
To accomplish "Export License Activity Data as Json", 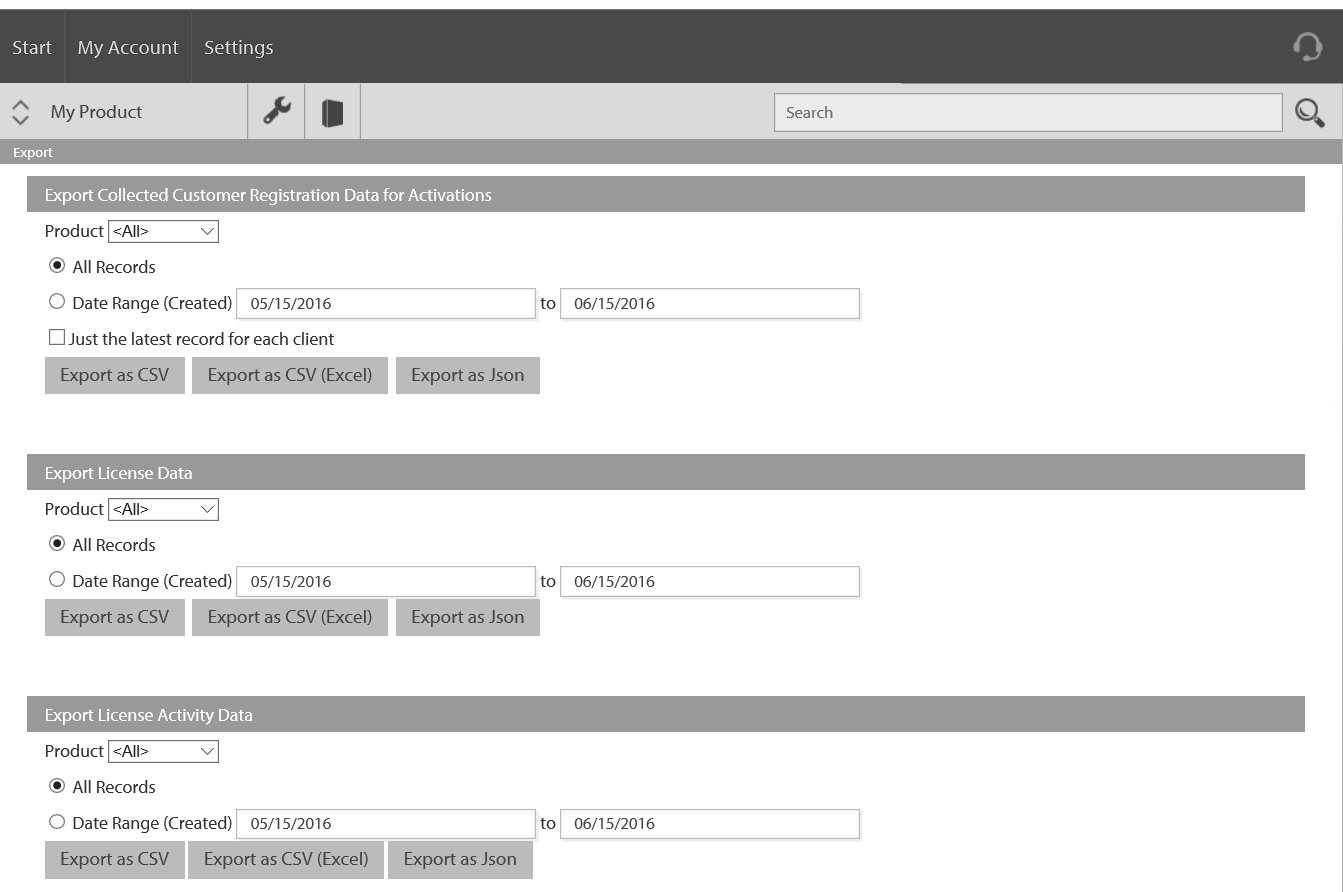I will click(x=460, y=859).
